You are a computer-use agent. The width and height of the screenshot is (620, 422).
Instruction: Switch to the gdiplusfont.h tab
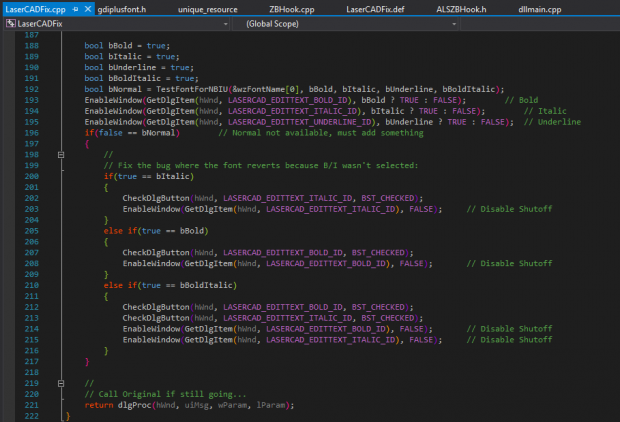(122, 9)
